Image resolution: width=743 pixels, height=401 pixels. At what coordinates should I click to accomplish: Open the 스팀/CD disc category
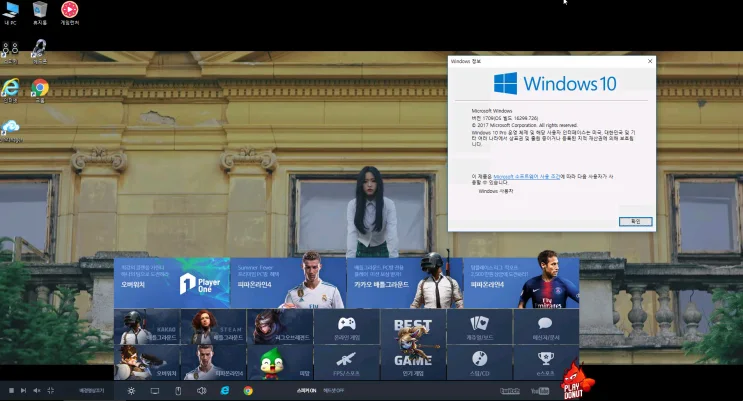click(480, 363)
